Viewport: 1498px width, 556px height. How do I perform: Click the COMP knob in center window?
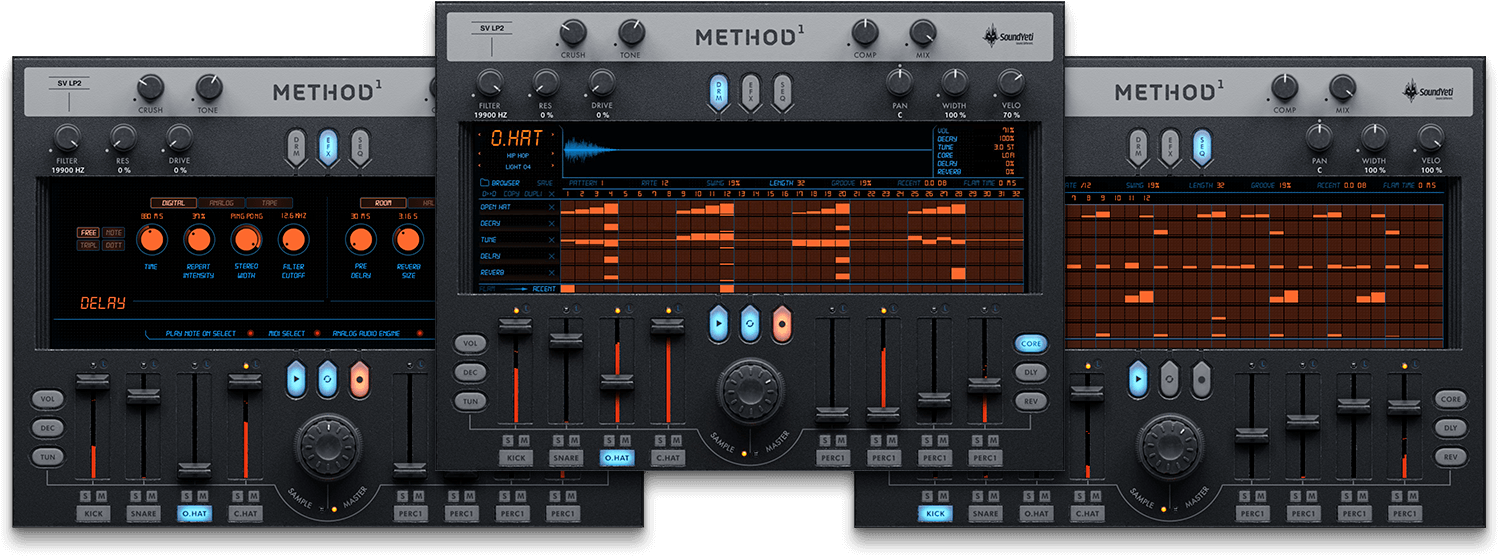pos(865,33)
